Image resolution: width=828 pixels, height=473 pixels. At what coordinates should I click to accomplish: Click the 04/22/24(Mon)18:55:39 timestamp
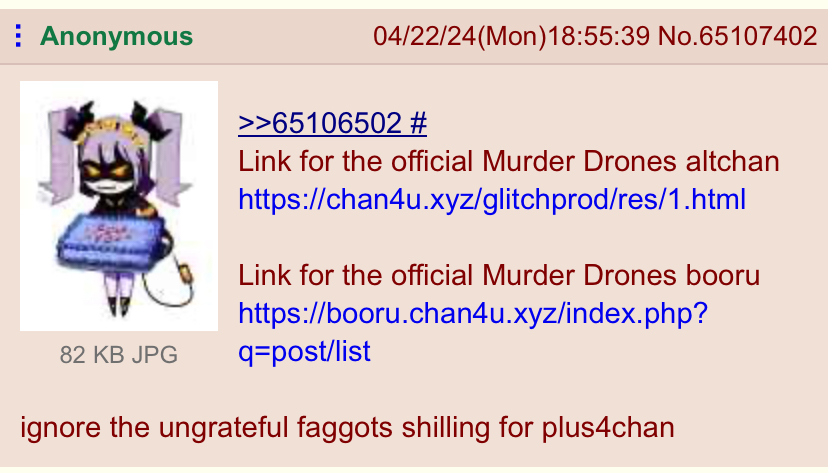click(511, 36)
